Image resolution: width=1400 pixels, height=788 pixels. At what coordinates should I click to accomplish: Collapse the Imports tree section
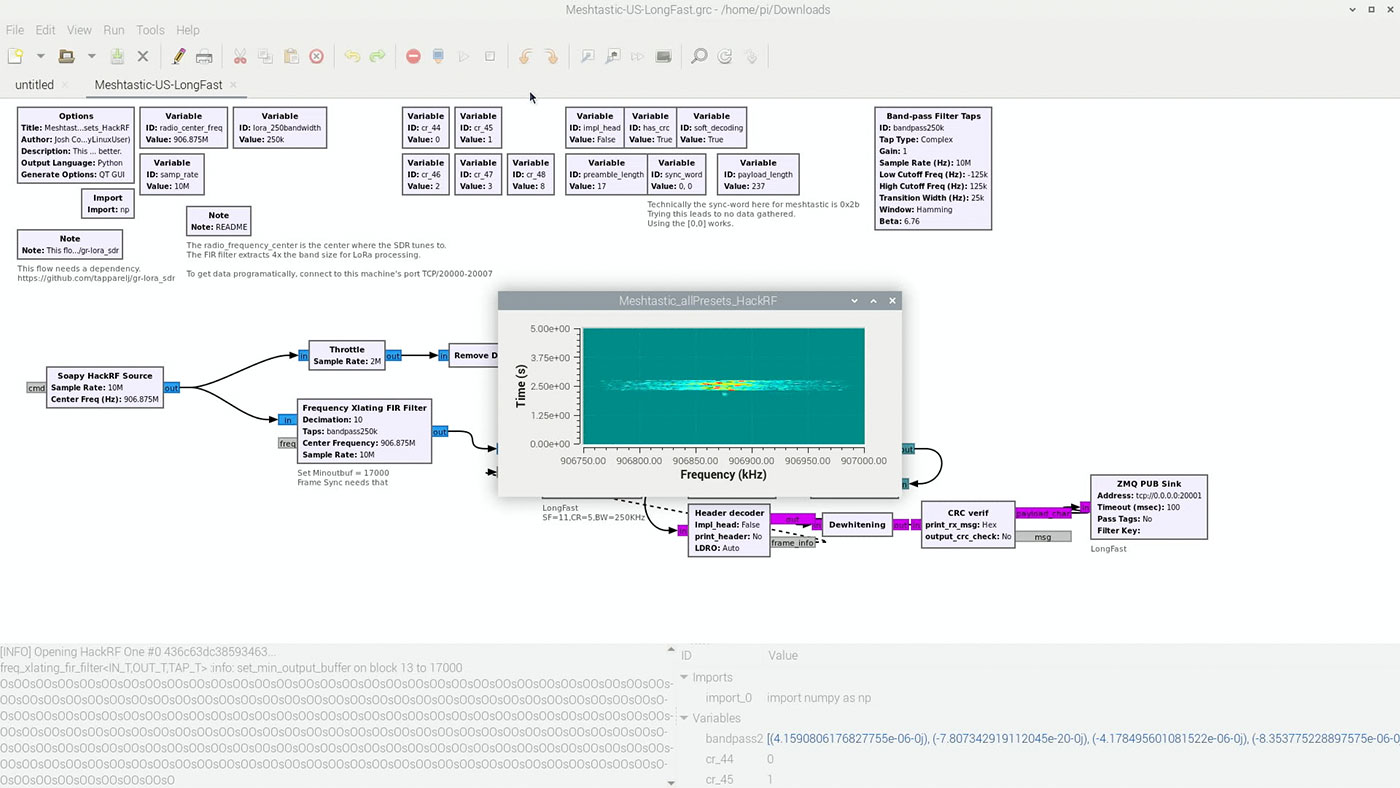(685, 677)
